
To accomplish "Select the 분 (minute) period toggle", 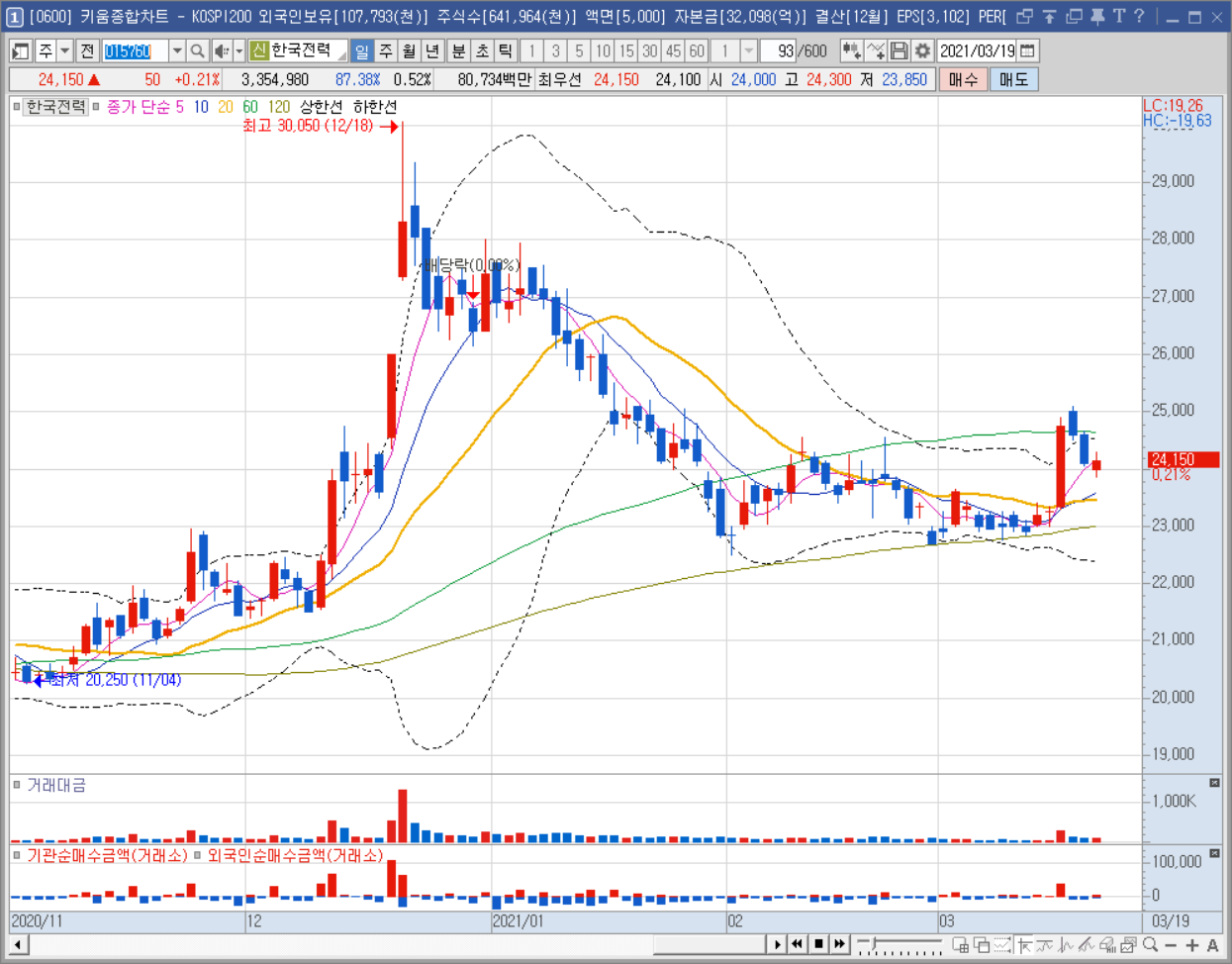I will coord(458,50).
